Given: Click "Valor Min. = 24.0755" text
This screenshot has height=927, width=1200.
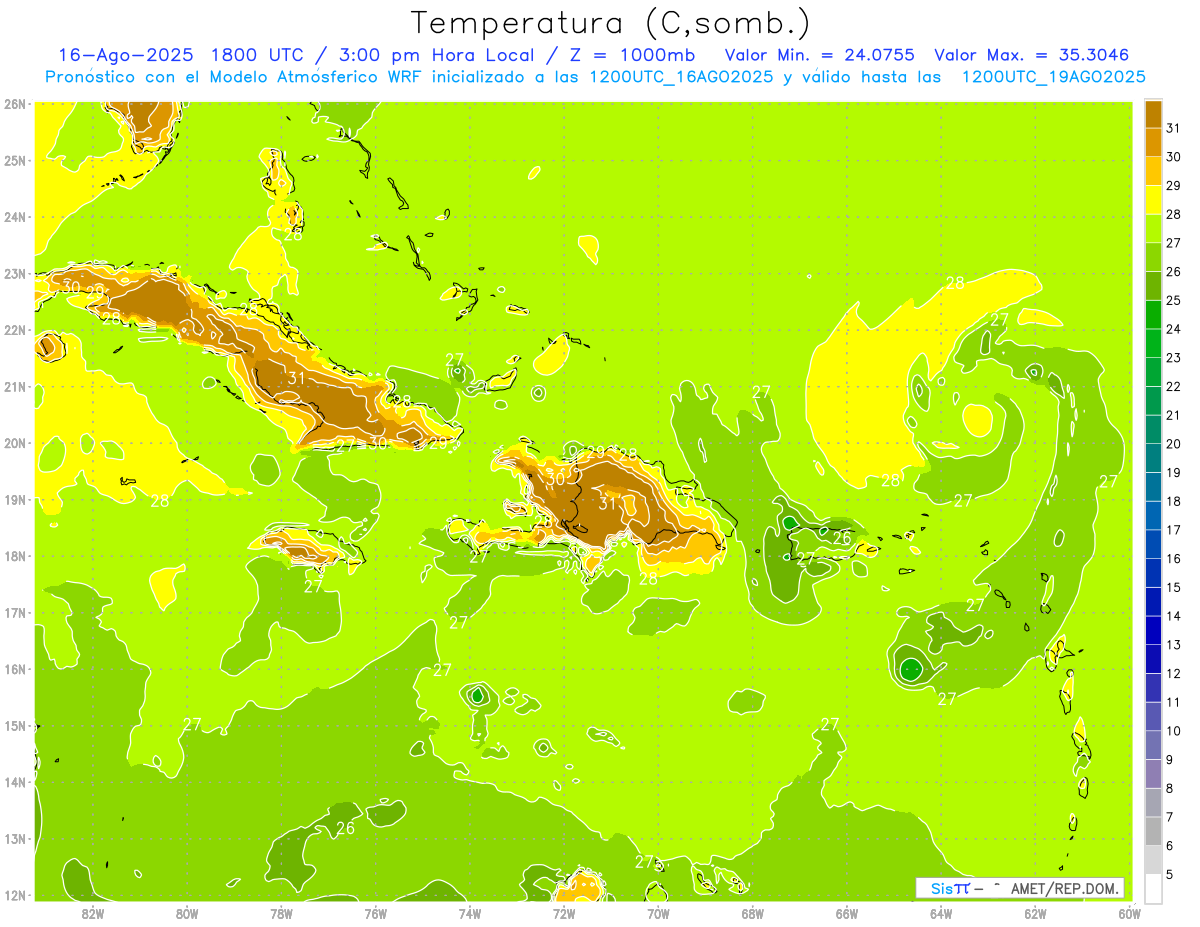Looking at the screenshot, I should [x=819, y=55].
